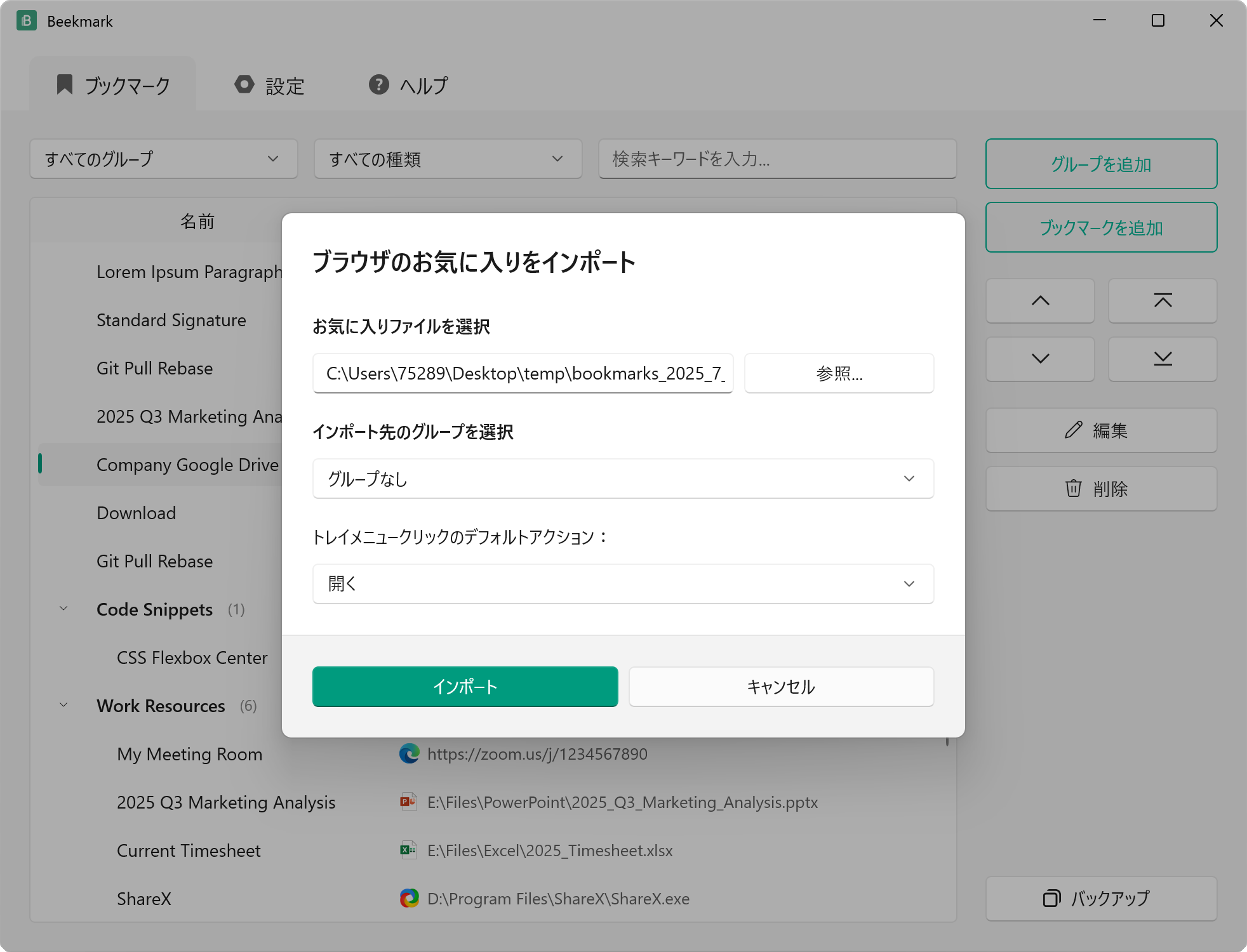Open the グループなし import group dropdown
This screenshot has height=952, width=1247.
pos(623,479)
